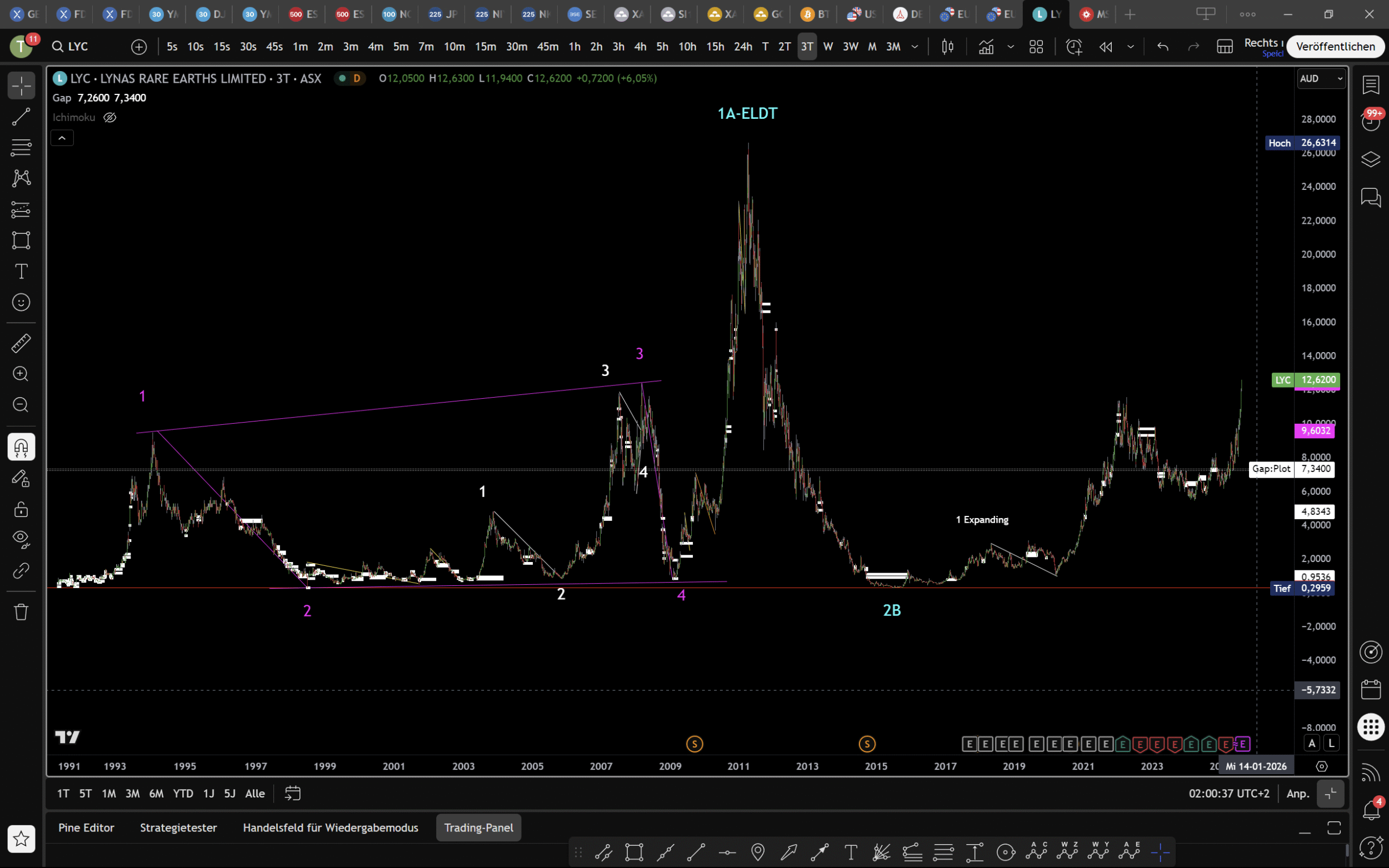Open the AUD currency dropdown

[x=1320, y=79]
